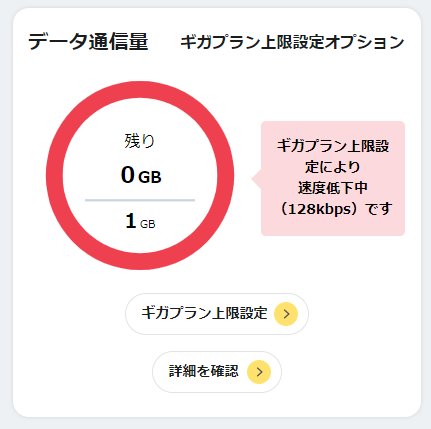
Task: Click the 128kbps text in the notice
Action: (319, 209)
